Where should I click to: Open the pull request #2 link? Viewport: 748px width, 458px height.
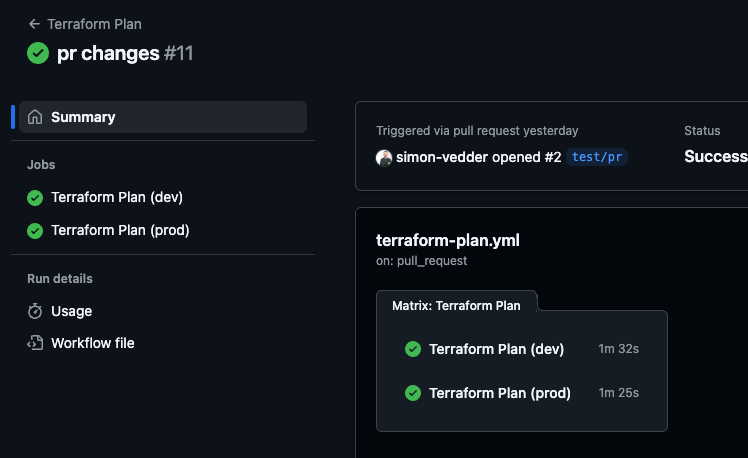[x=552, y=157]
